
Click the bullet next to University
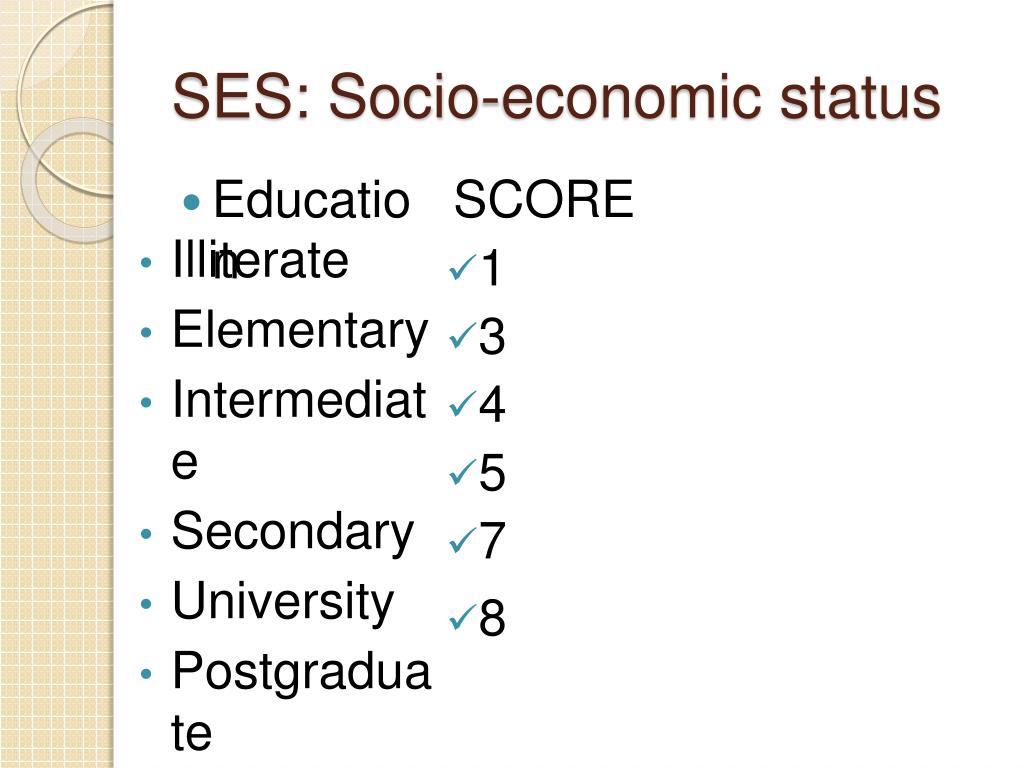146,603
